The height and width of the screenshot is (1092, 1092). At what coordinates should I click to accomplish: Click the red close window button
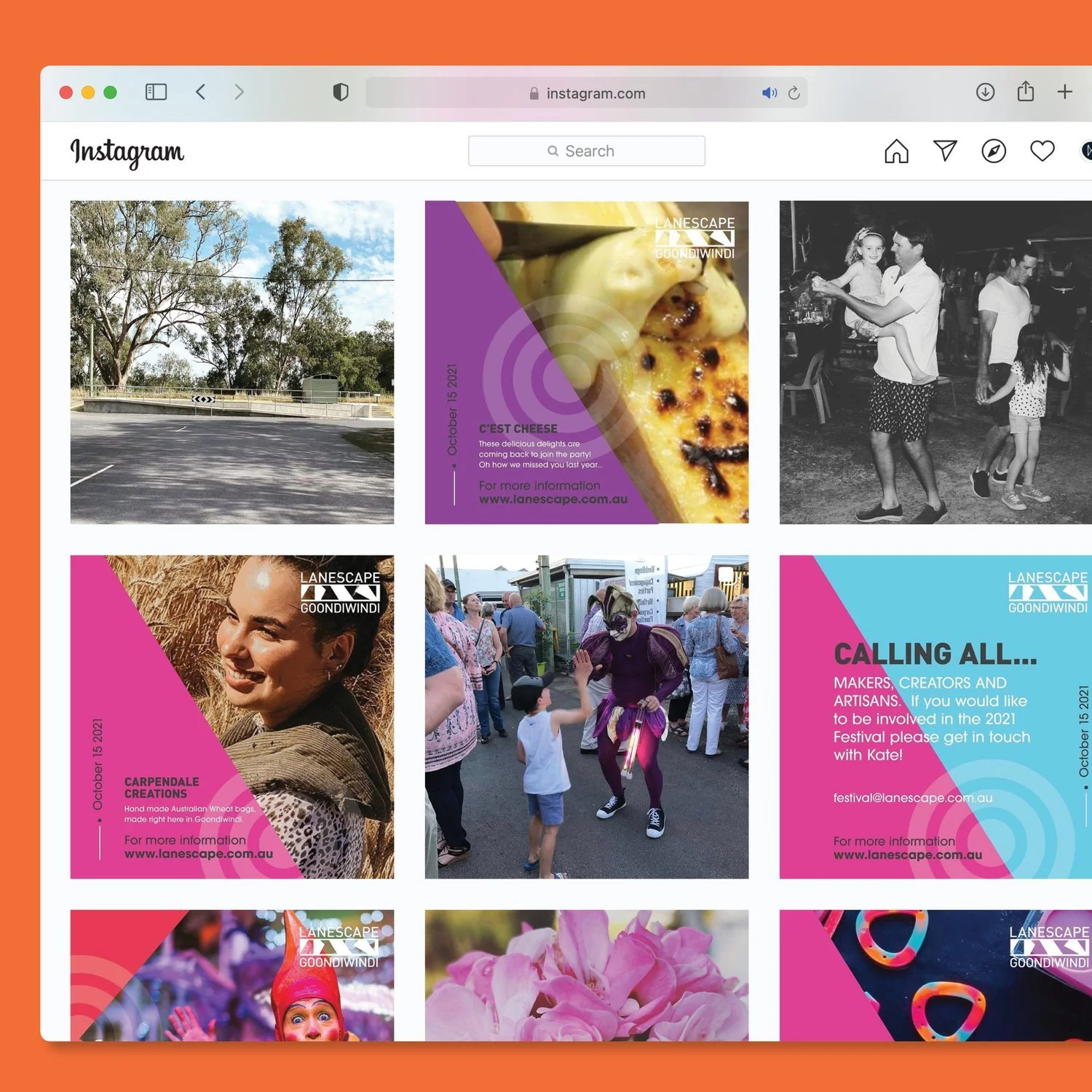(66, 92)
